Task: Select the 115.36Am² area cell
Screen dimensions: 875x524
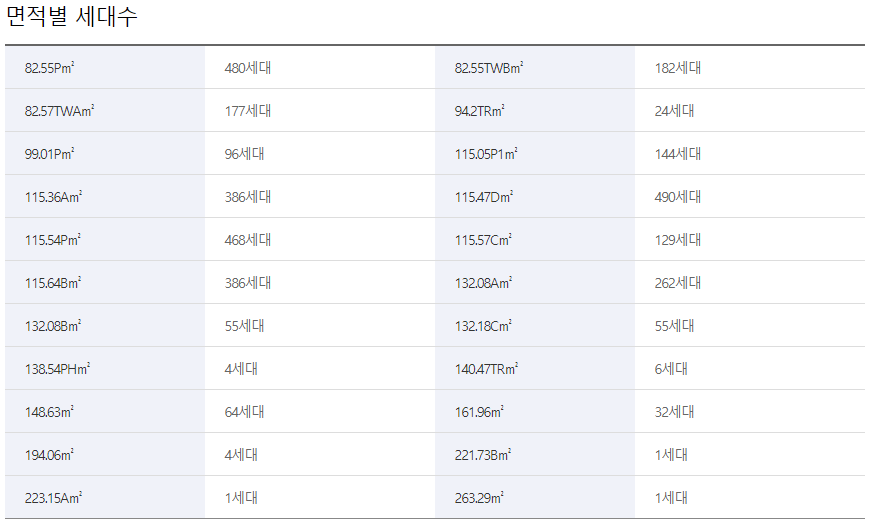Action: point(53,197)
